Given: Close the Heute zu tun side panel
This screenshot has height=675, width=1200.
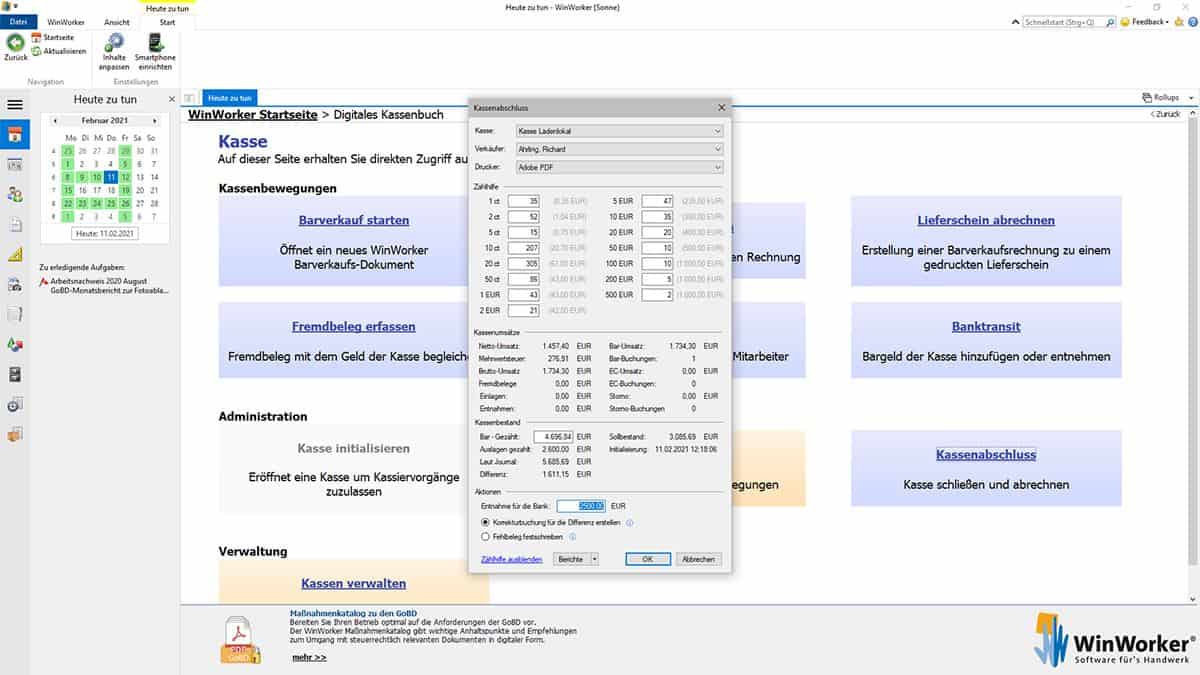Looking at the screenshot, I should [171, 99].
